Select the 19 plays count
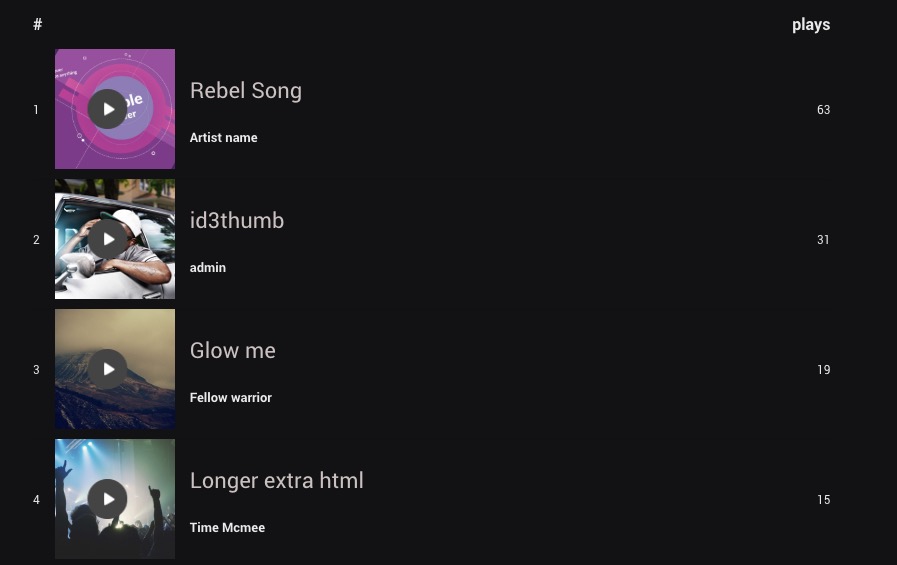The image size is (897, 565). point(823,370)
